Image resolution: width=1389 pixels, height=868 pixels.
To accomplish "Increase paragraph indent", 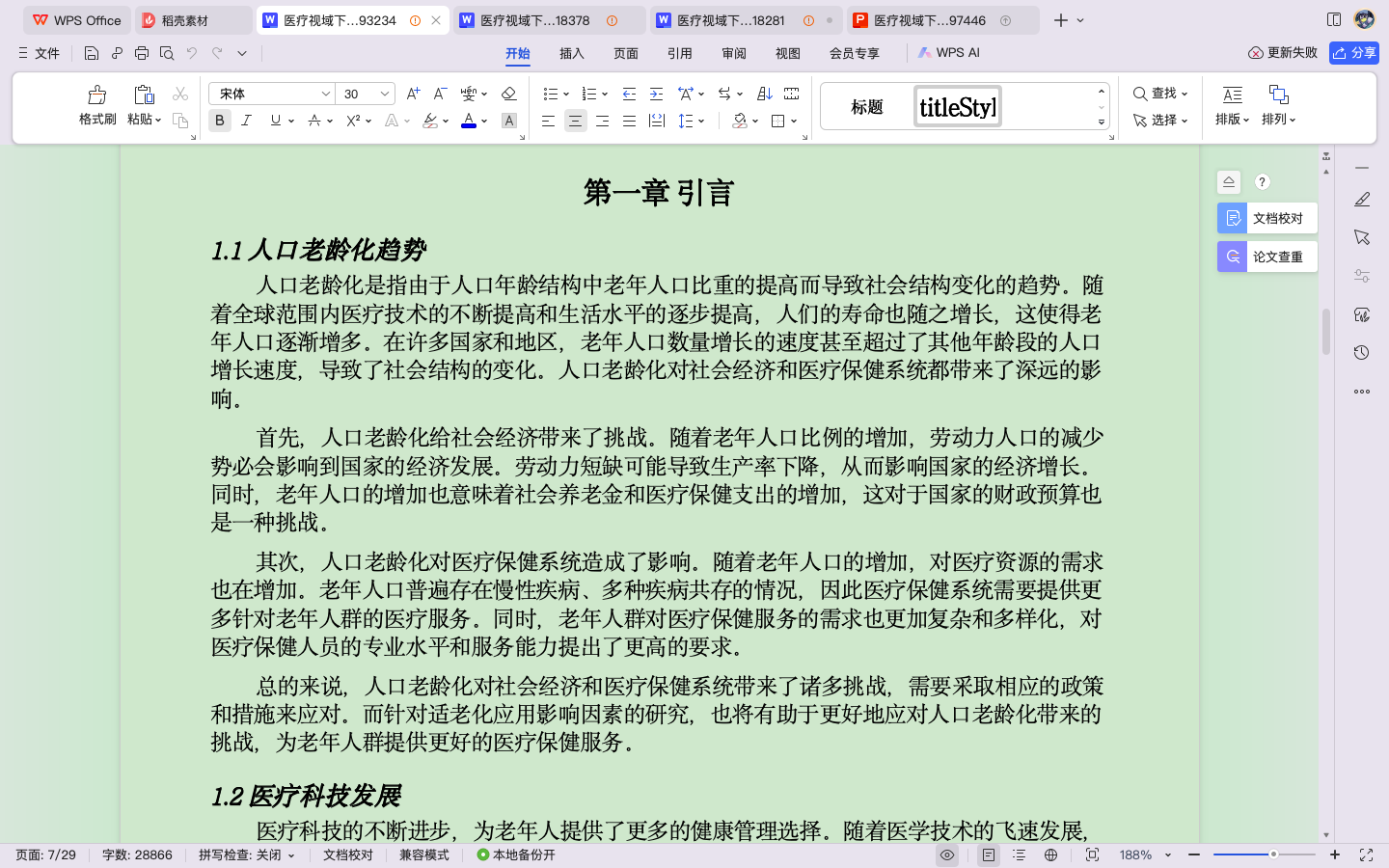I will pyautogui.click(x=656, y=94).
